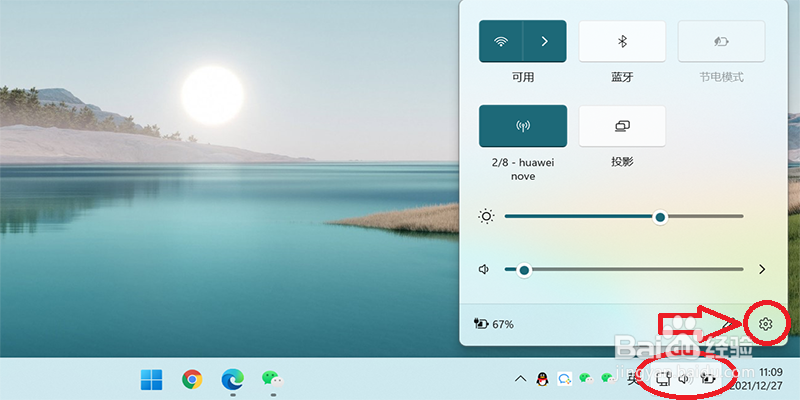Click the 节电模式 label text
Screen dimensions: 800x400
(x=721, y=78)
